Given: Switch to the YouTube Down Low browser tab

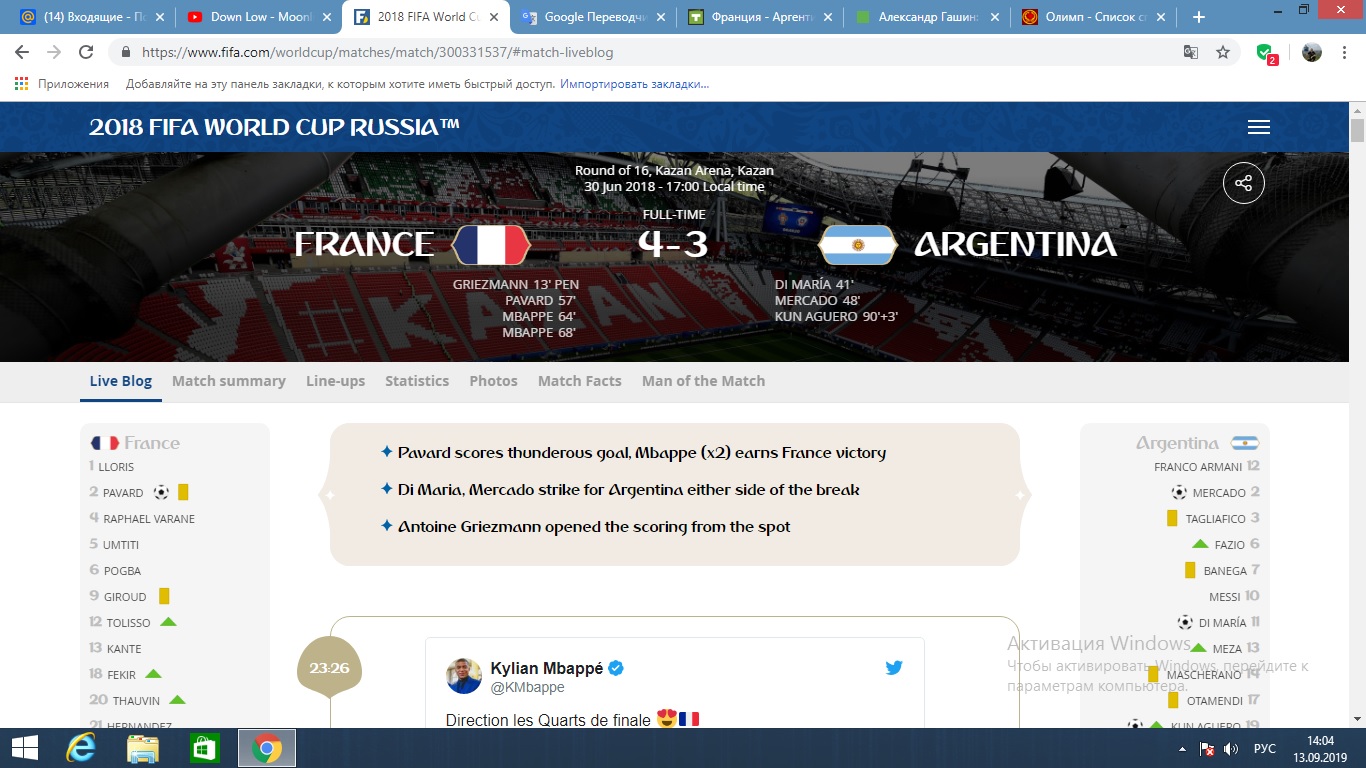Looking at the screenshot, I should (257, 17).
